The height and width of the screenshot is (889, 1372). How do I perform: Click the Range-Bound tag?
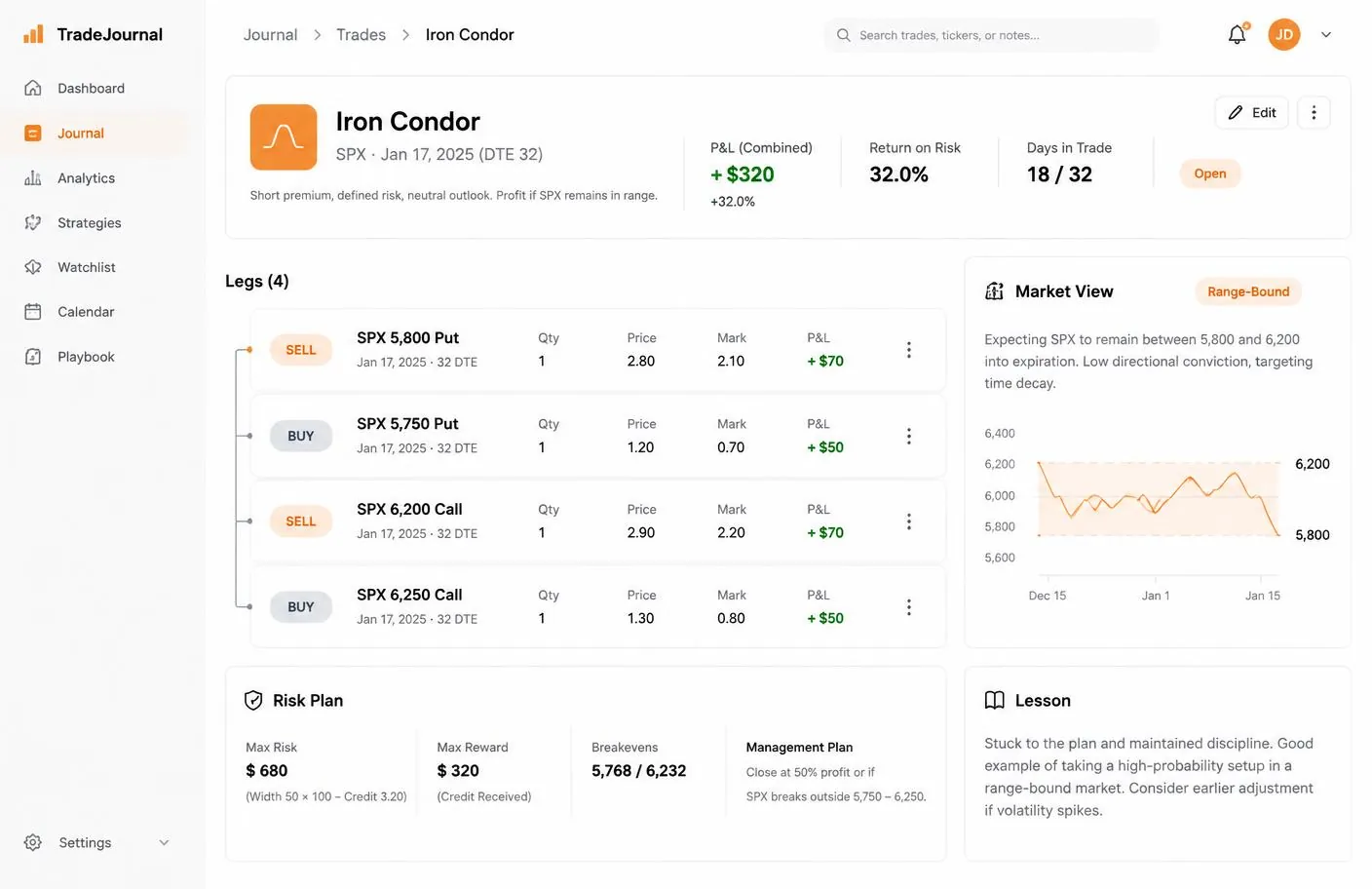(1248, 291)
